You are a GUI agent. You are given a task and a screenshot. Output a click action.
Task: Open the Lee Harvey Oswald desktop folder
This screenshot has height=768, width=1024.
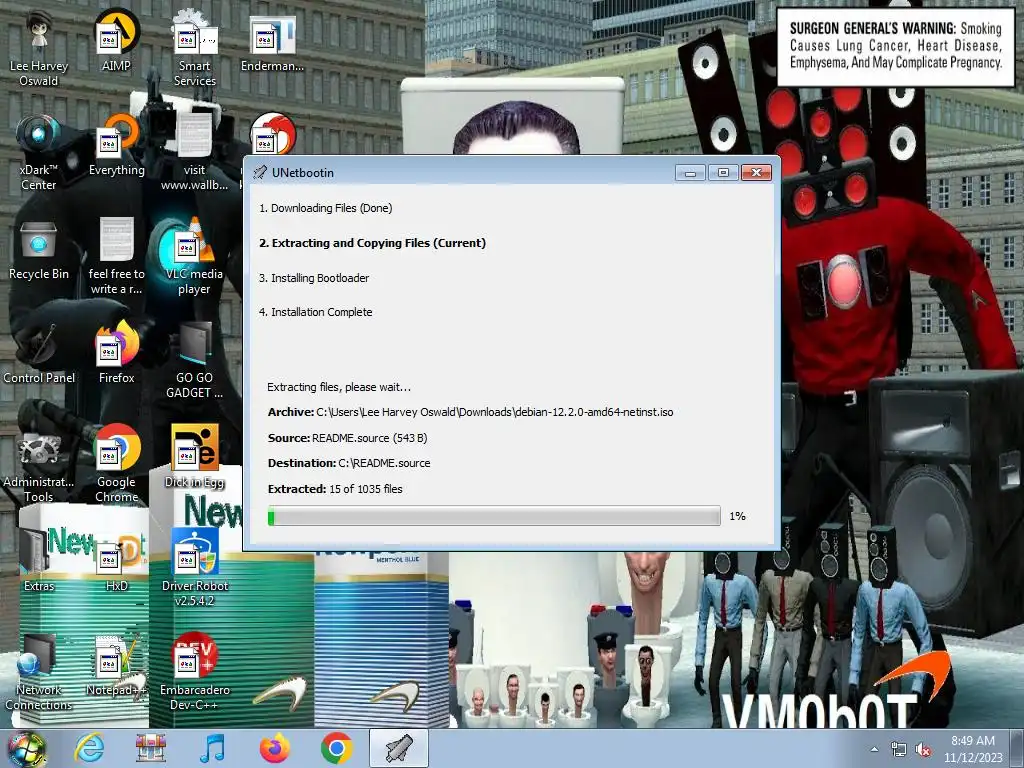39,48
